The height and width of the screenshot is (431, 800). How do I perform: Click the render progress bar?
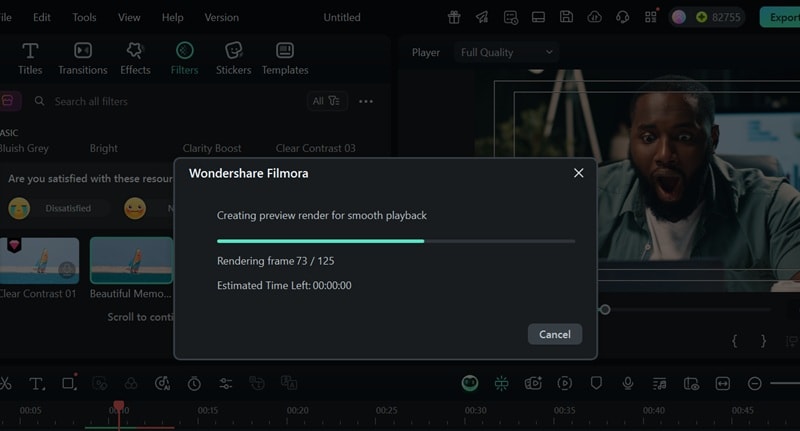pos(396,241)
